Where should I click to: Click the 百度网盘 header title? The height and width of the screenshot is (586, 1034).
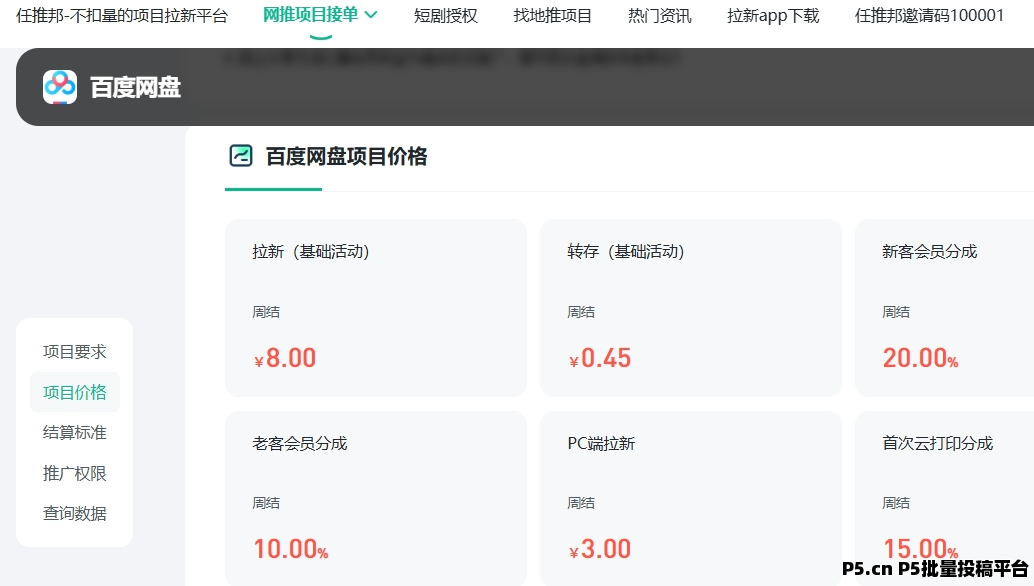pyautogui.click(x=135, y=88)
